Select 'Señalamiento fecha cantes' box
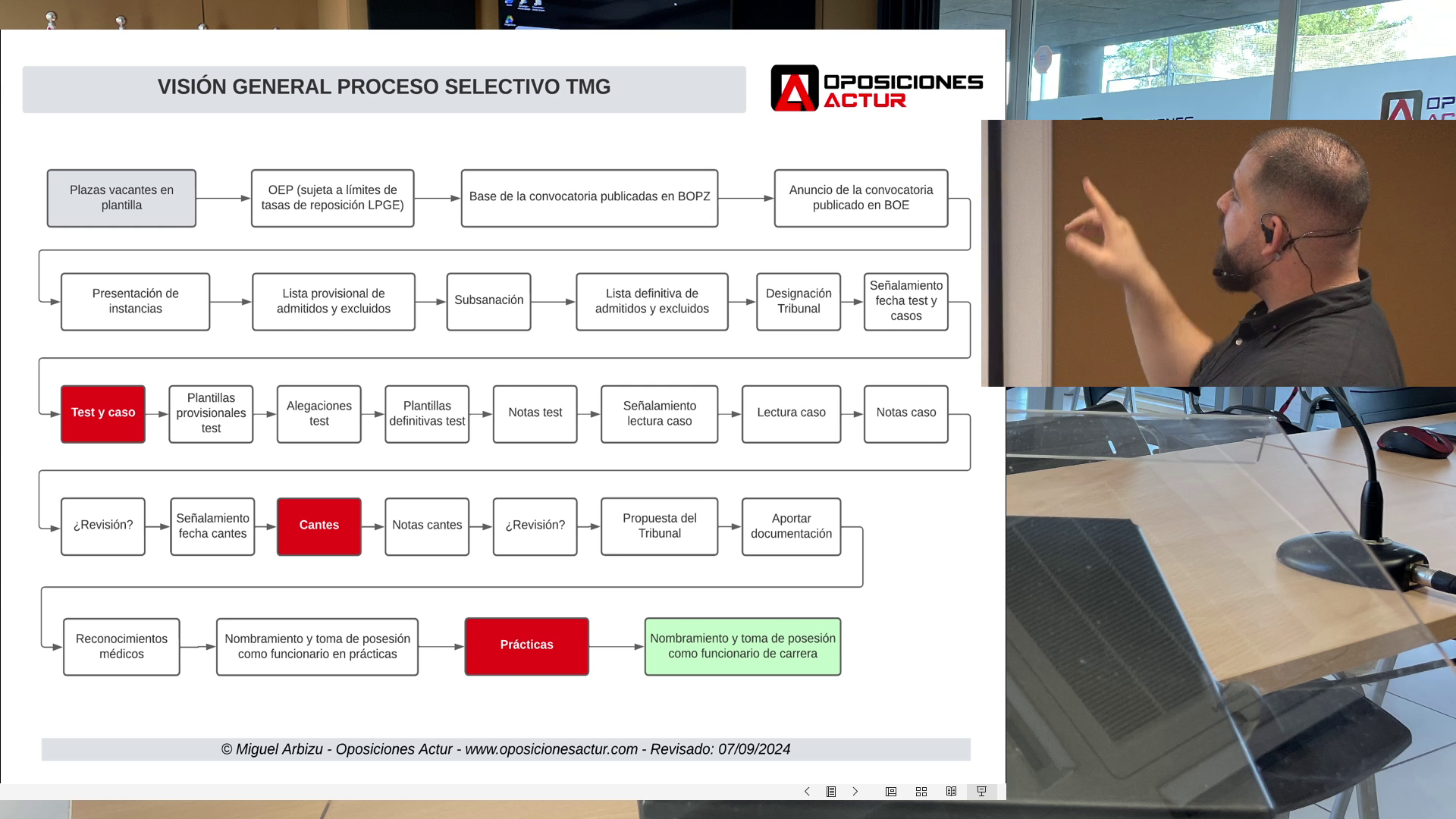 212,526
